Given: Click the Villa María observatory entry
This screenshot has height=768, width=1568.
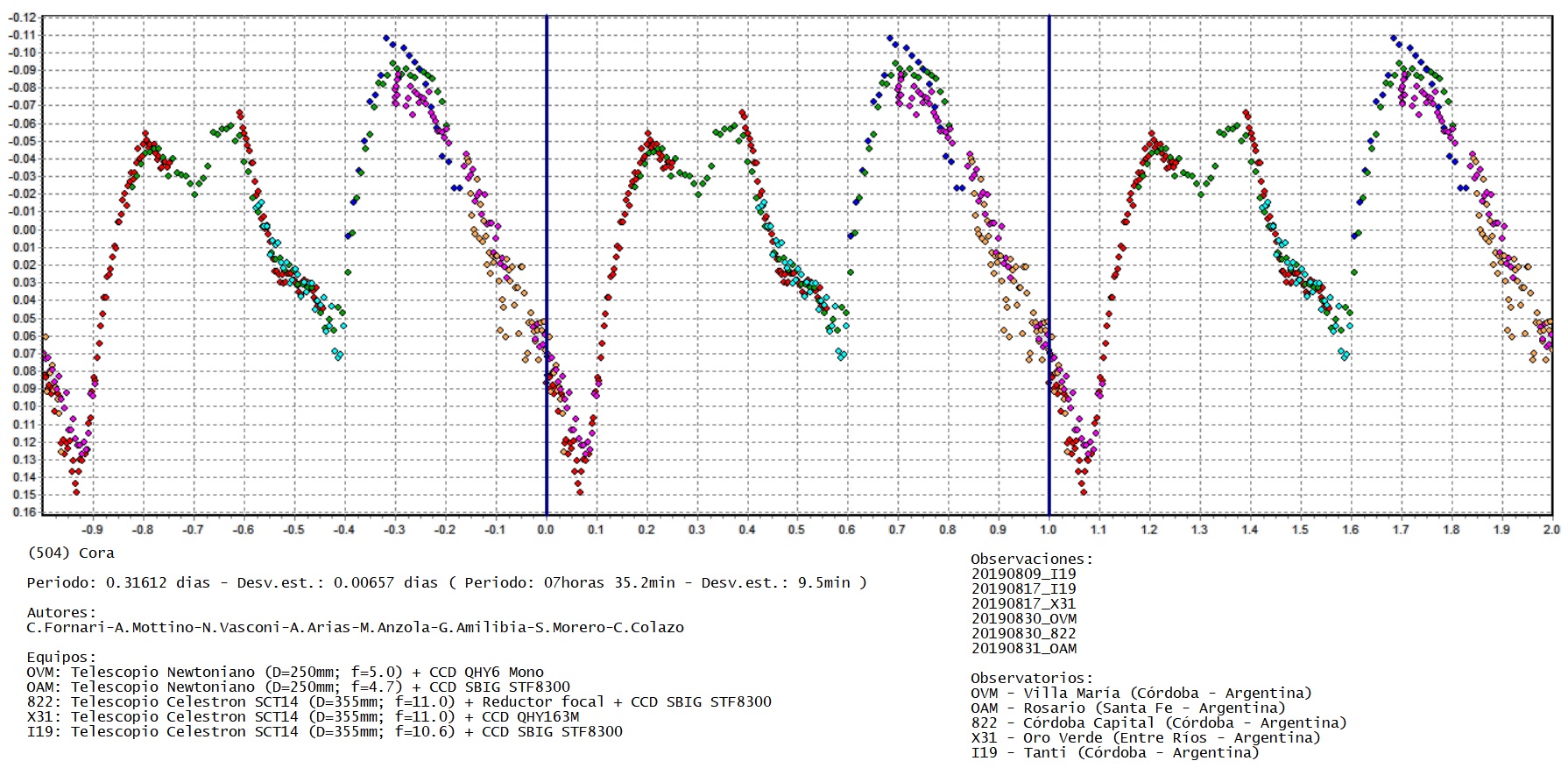Looking at the screenshot, I should tap(1141, 693).
